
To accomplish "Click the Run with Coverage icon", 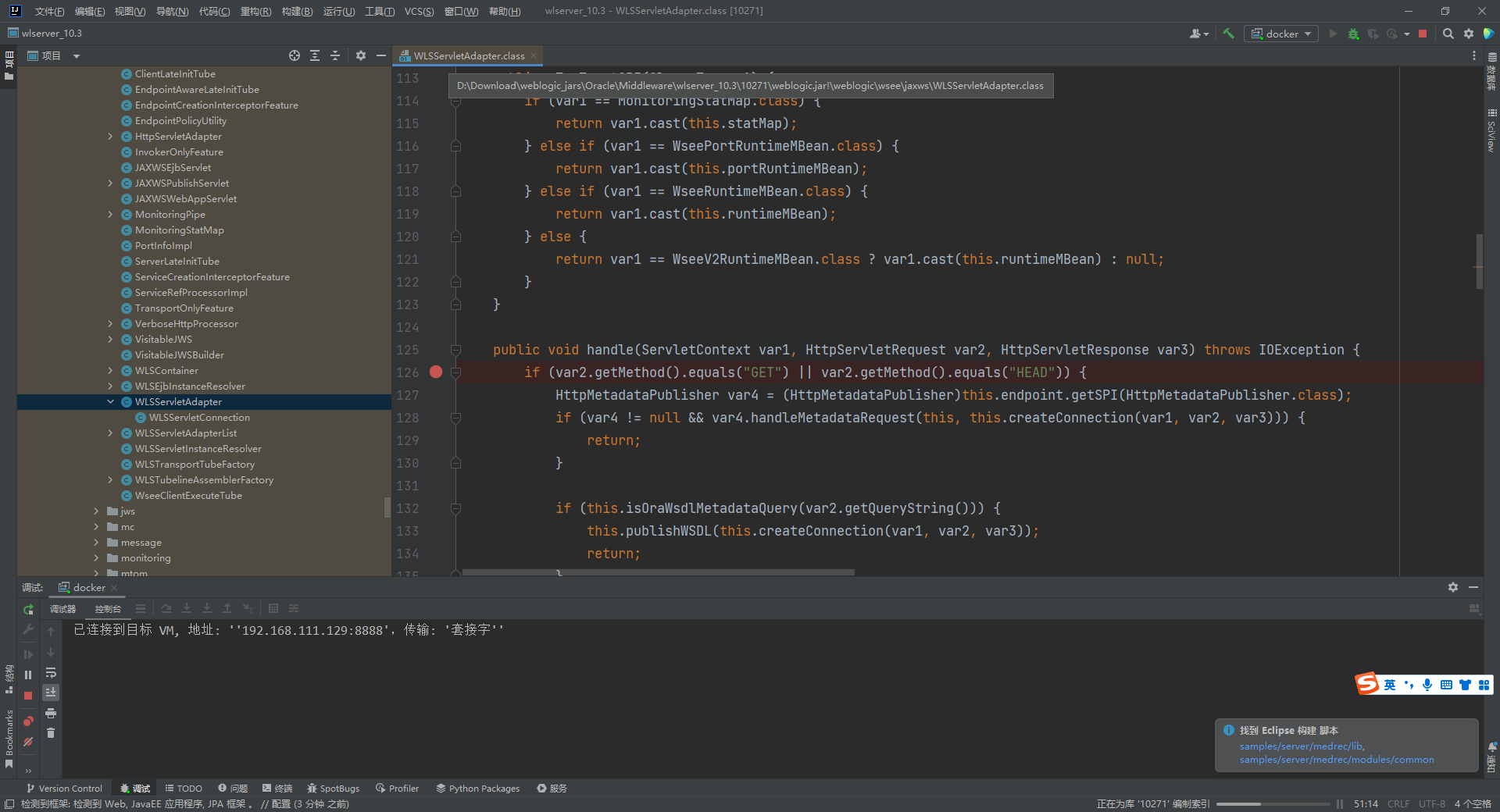I will tap(1373, 34).
